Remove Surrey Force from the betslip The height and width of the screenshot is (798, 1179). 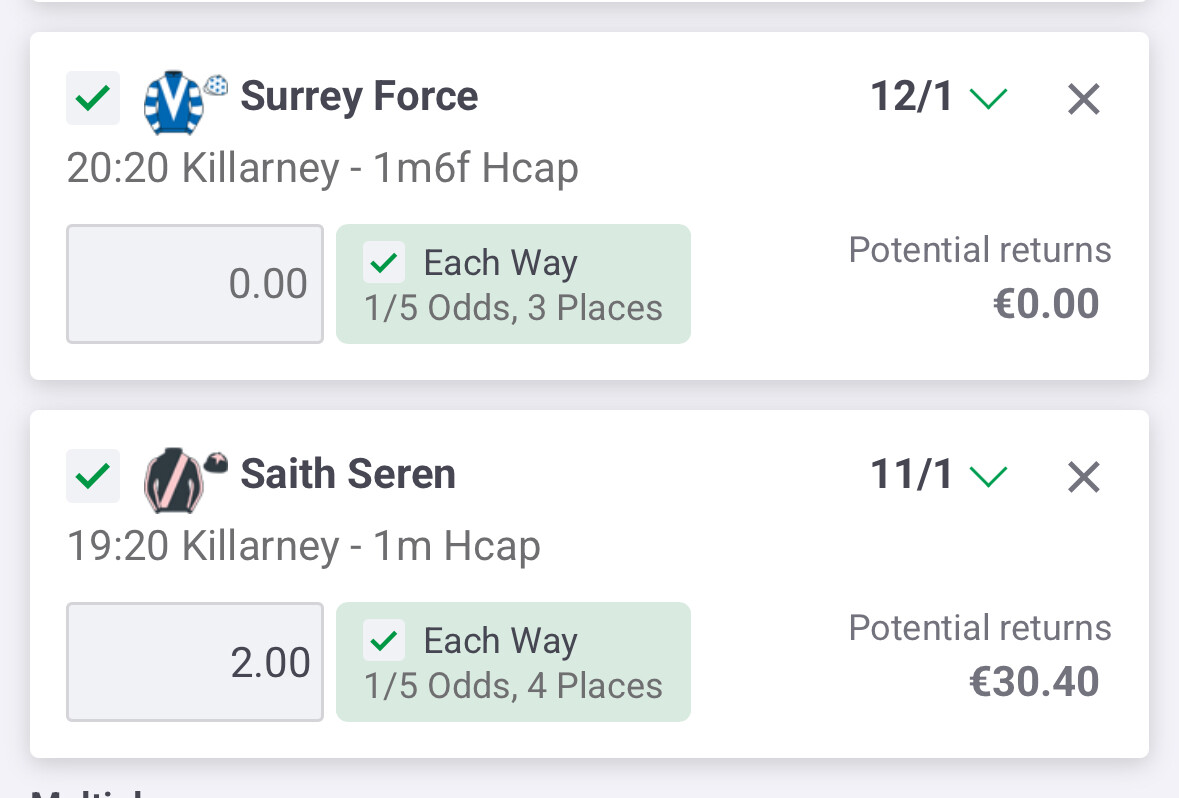(1084, 99)
